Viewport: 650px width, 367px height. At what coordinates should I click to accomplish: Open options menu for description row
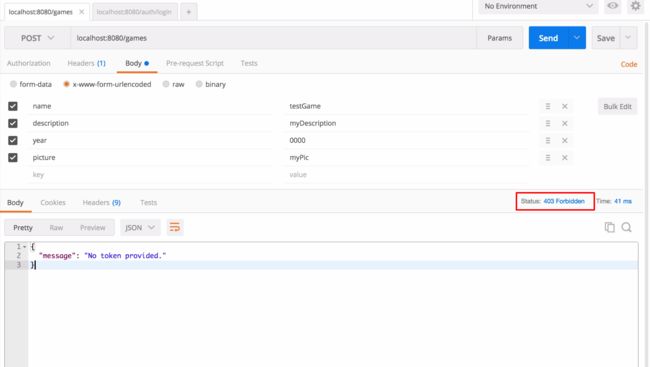(548, 123)
